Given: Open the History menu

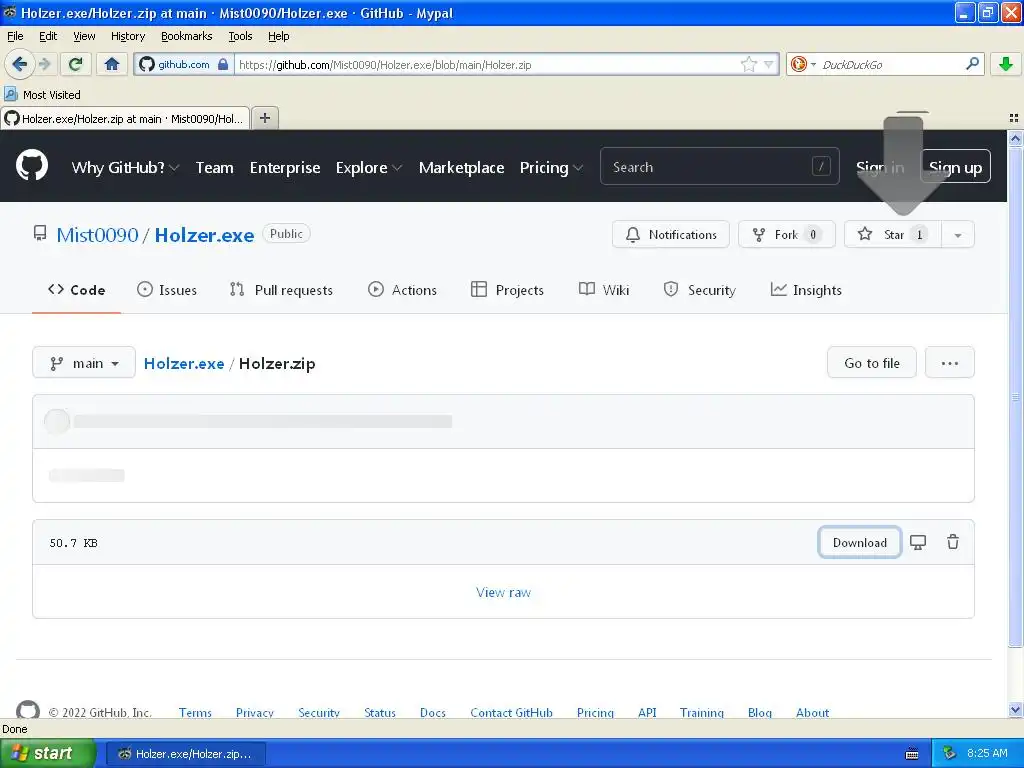Looking at the screenshot, I should click(127, 36).
